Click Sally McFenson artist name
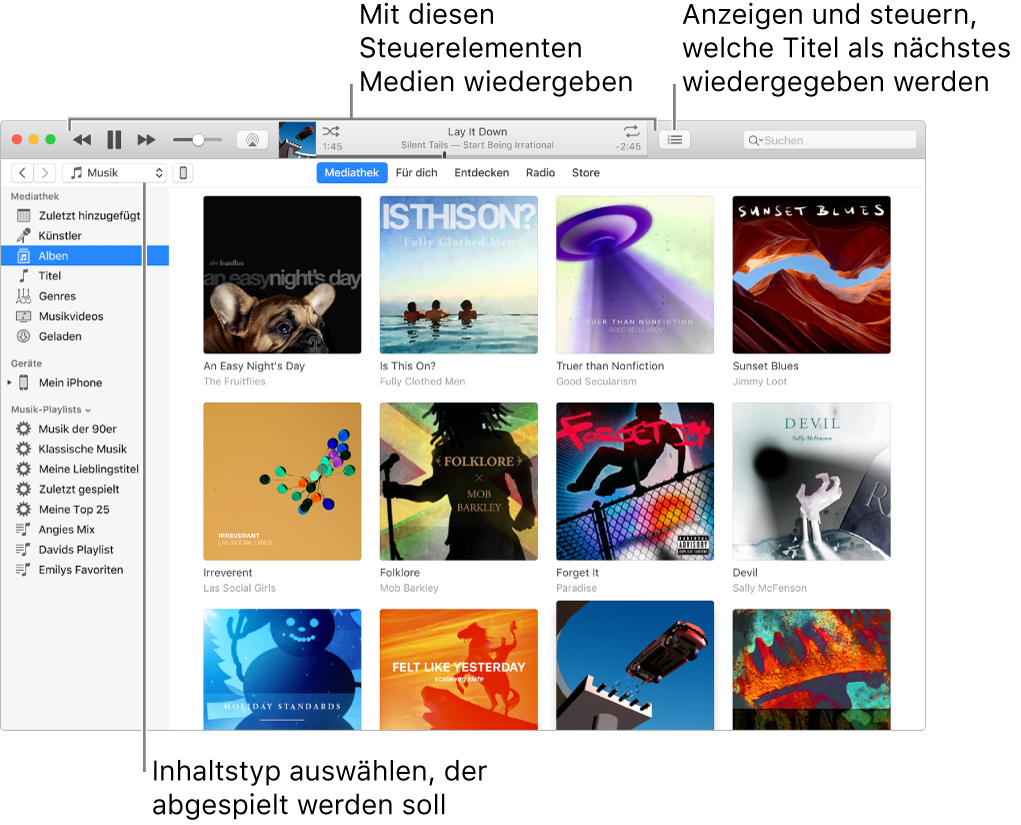The image size is (1021, 825). tap(770, 588)
